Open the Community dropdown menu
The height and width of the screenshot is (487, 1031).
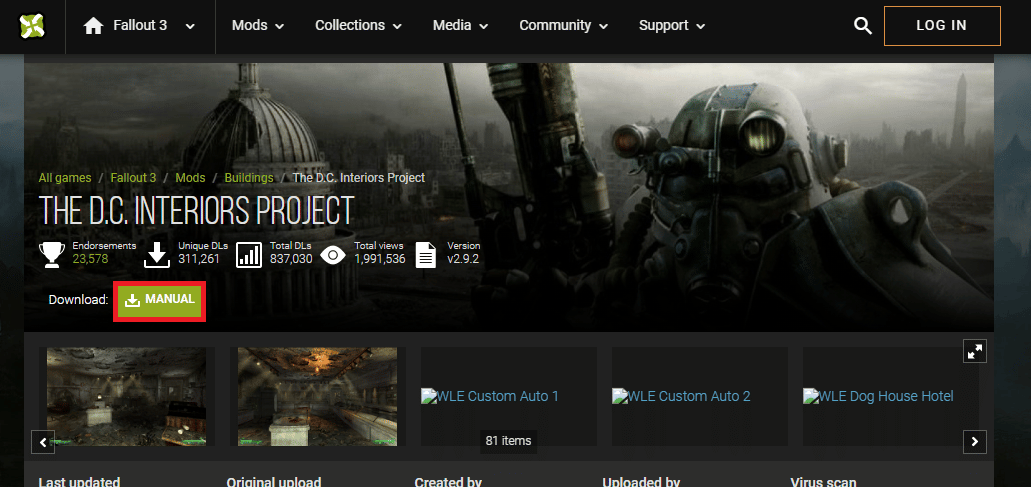click(x=563, y=26)
